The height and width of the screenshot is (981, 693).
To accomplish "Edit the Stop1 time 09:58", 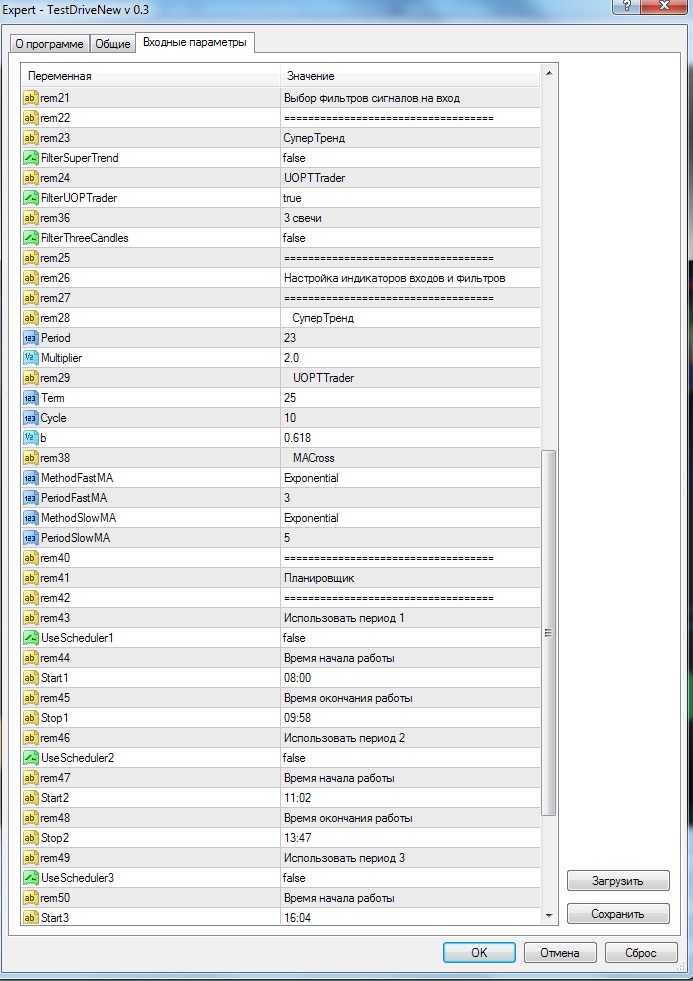I will point(410,718).
